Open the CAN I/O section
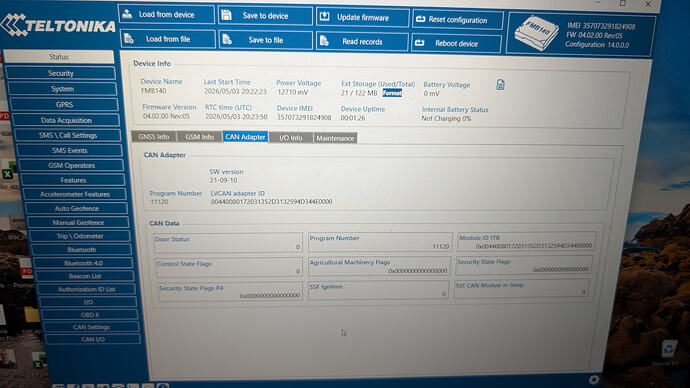Screen dimensions: 690x388 click(x=93, y=339)
